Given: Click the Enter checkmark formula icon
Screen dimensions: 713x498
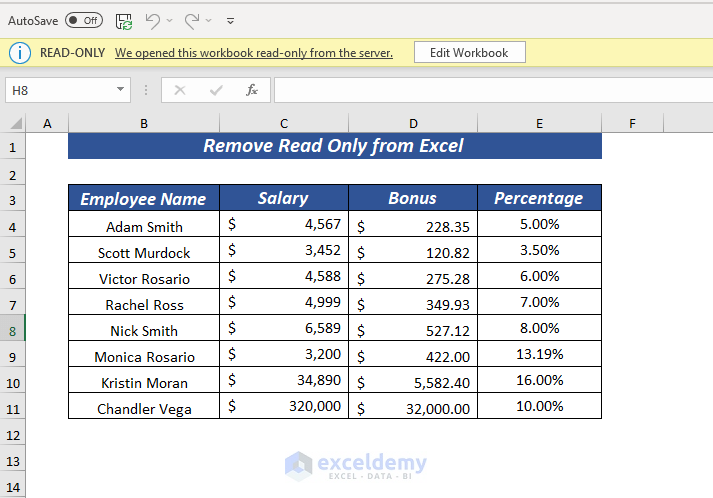Looking at the screenshot, I should coord(216,90).
